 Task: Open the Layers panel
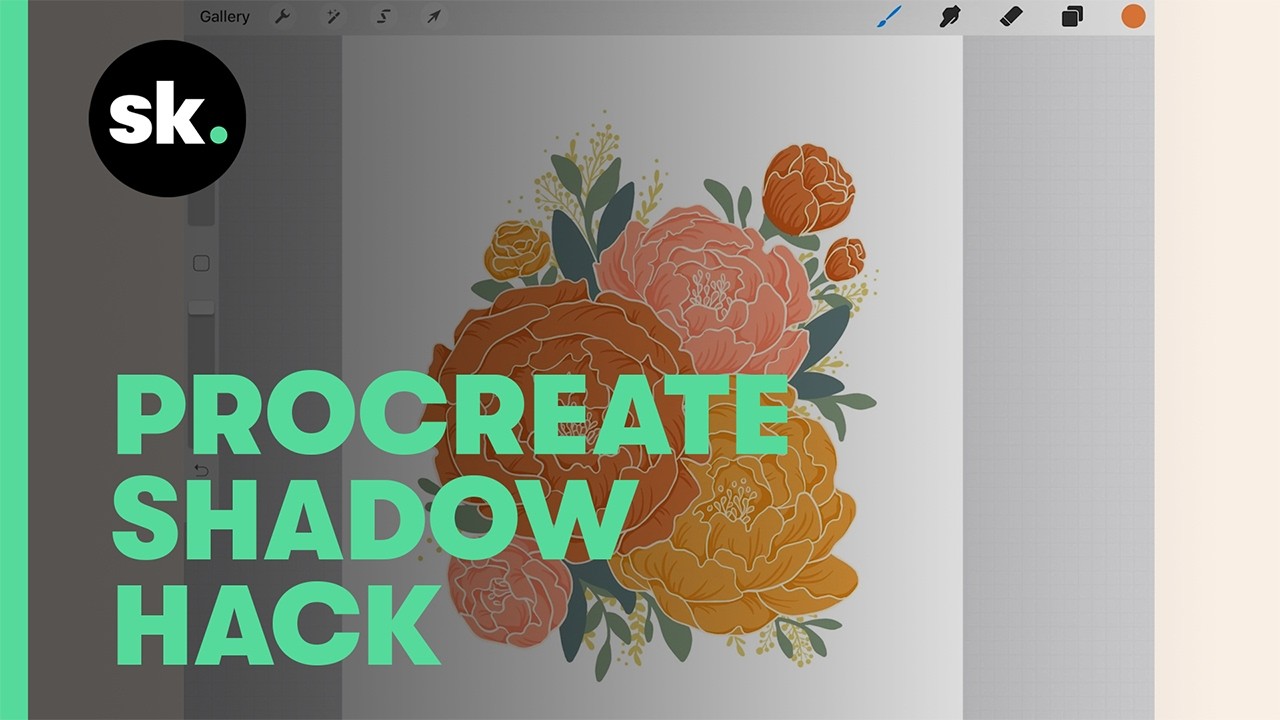[1072, 17]
